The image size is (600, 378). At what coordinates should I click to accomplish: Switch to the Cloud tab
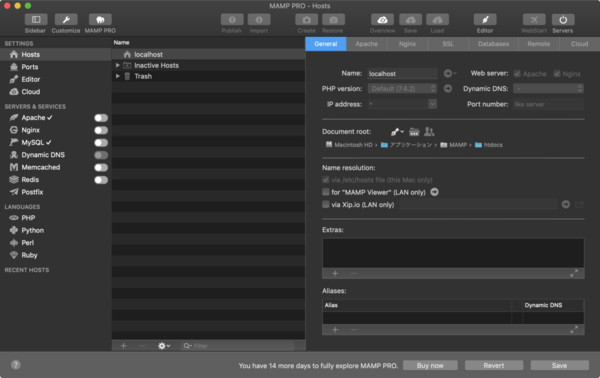coord(579,44)
